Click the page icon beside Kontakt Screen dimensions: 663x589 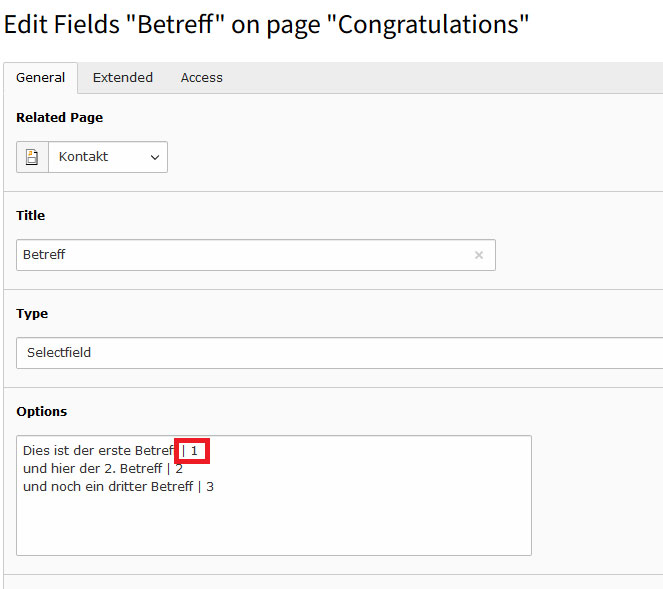point(32,157)
